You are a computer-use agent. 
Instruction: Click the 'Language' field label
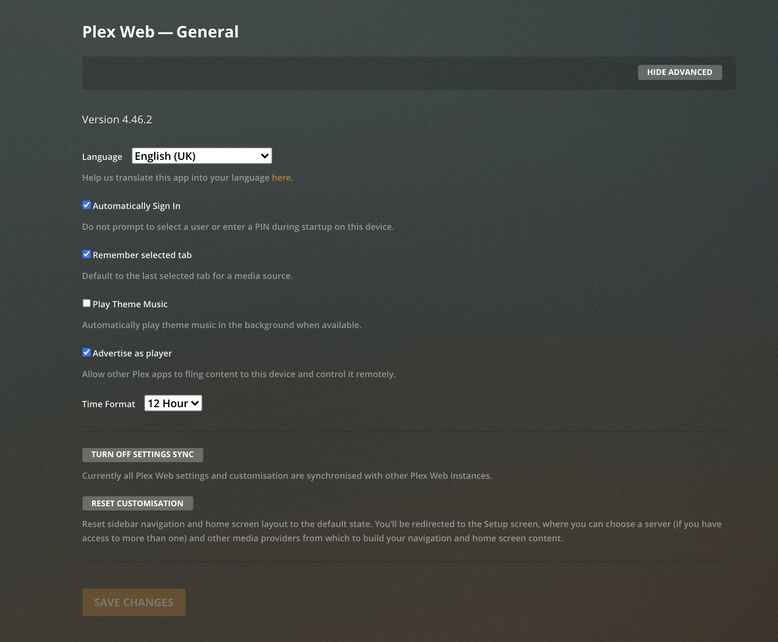(102, 157)
